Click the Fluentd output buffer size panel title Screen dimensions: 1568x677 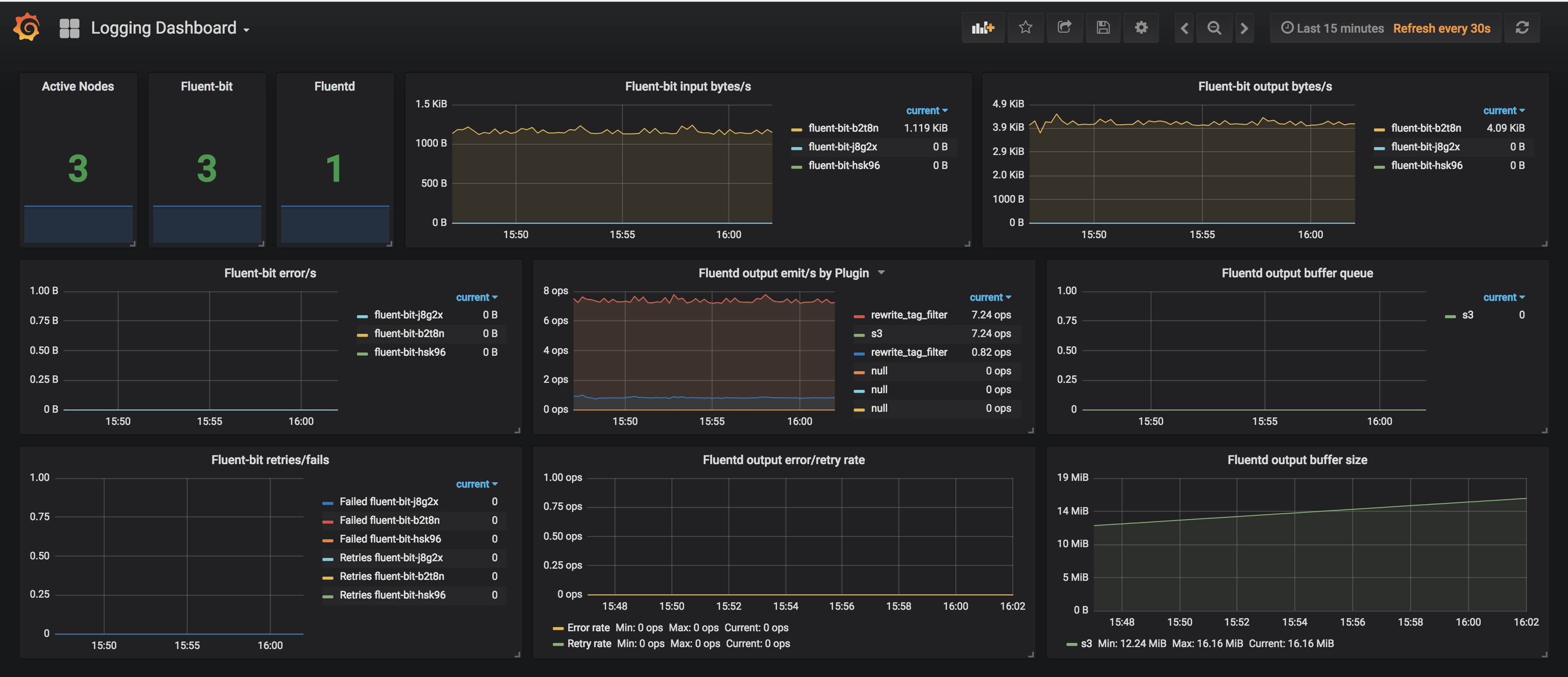(1297, 459)
